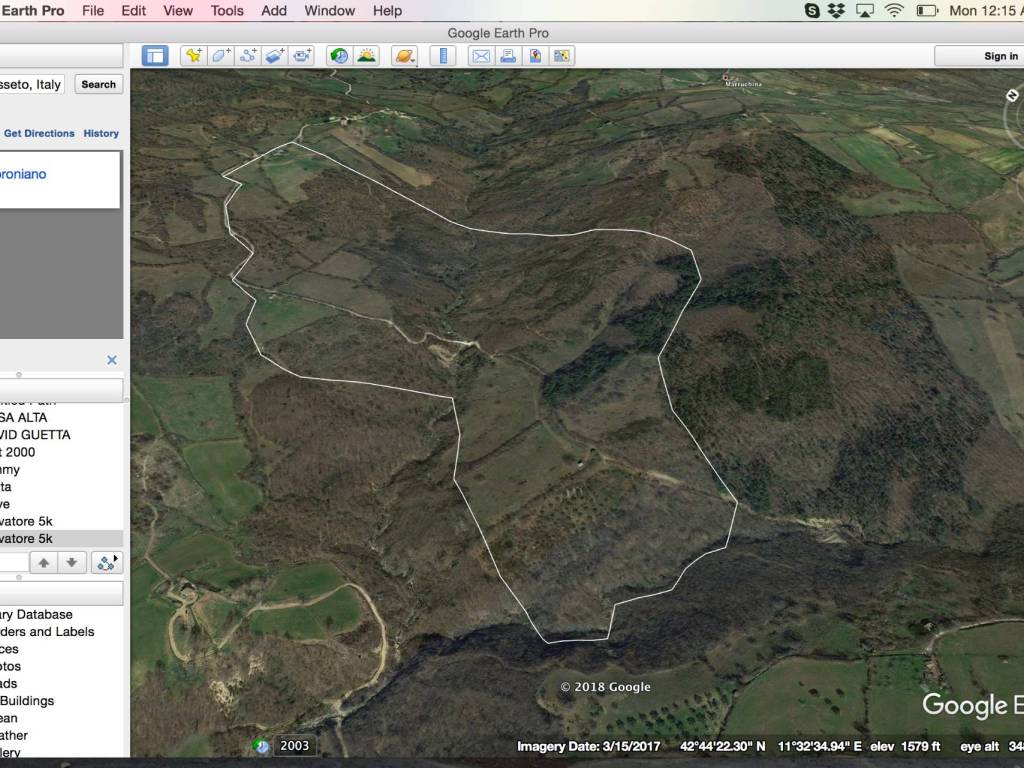Click the Record a Tour camera icon
The height and width of the screenshot is (768, 1024).
[302, 56]
